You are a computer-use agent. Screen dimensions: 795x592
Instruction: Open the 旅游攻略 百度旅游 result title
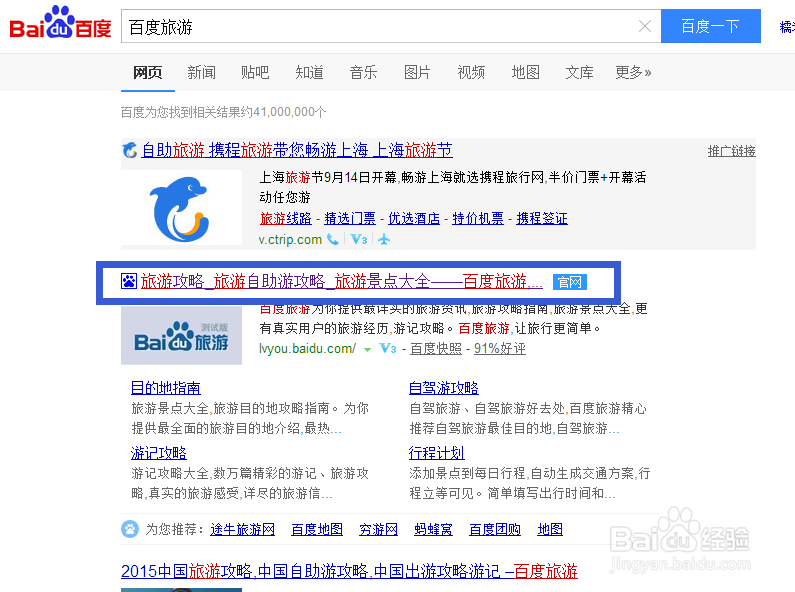[x=341, y=281]
